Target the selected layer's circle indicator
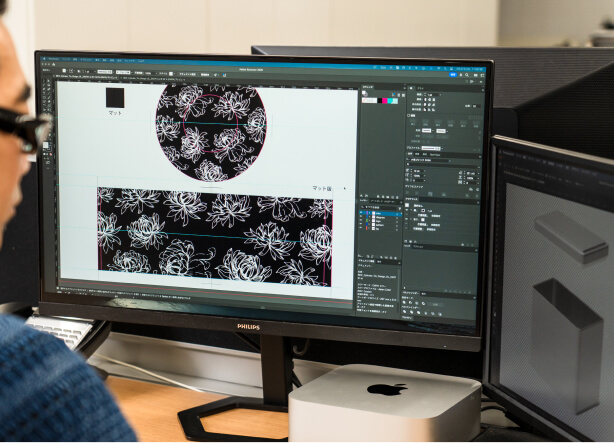This screenshot has width=614, height=443. click(x=397, y=214)
